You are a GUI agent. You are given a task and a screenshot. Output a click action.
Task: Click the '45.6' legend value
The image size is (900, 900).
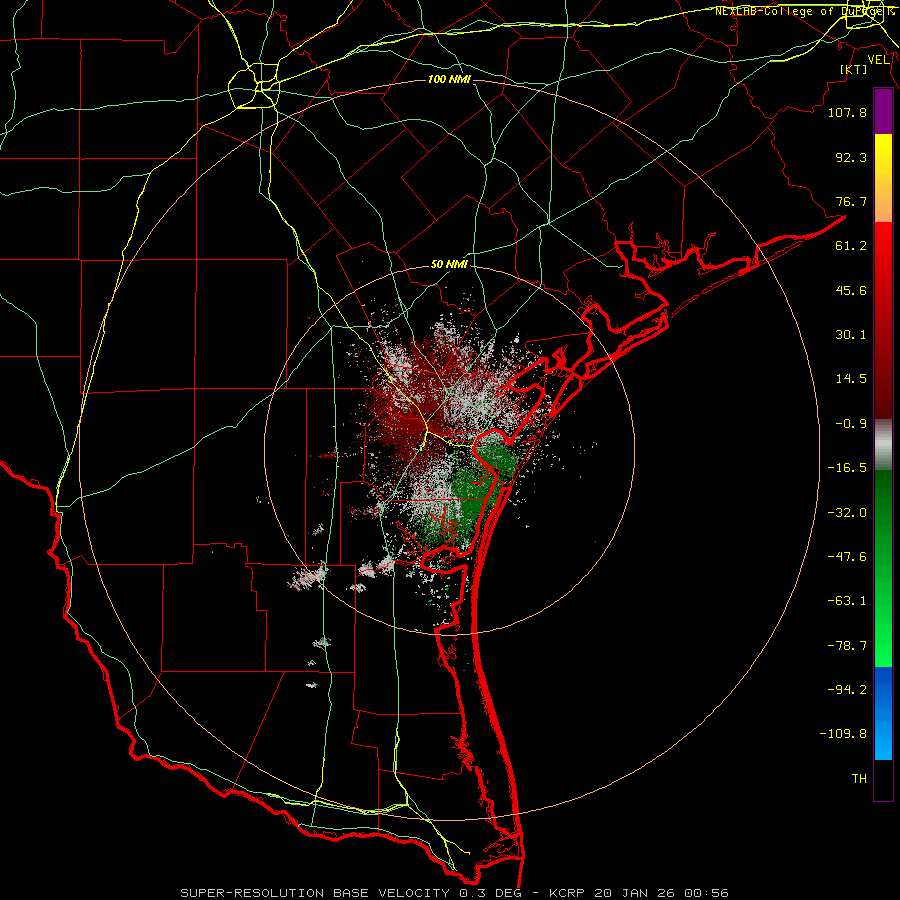pos(851,290)
